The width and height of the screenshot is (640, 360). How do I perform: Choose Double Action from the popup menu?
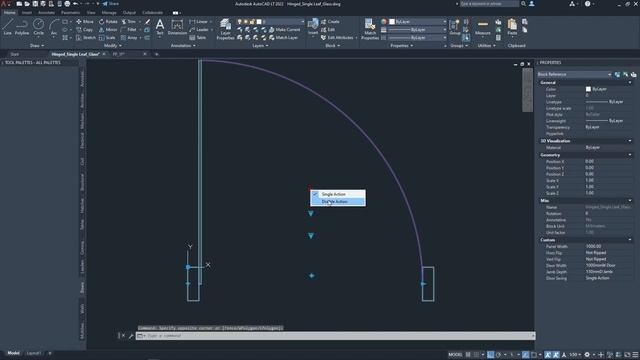(338, 202)
